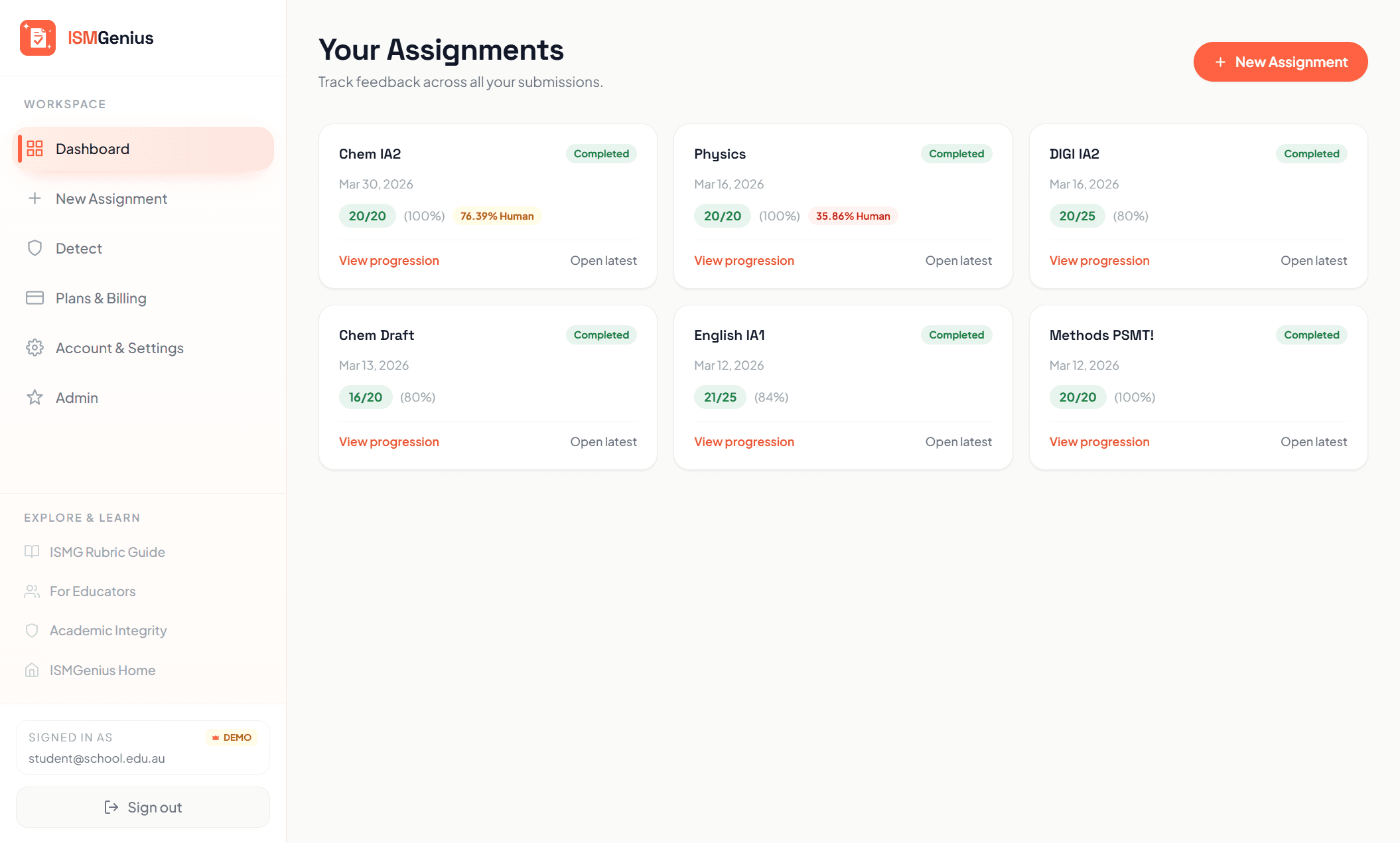Select the For Educators people icon
Screen dimensions: 1400x843
(x=33, y=591)
